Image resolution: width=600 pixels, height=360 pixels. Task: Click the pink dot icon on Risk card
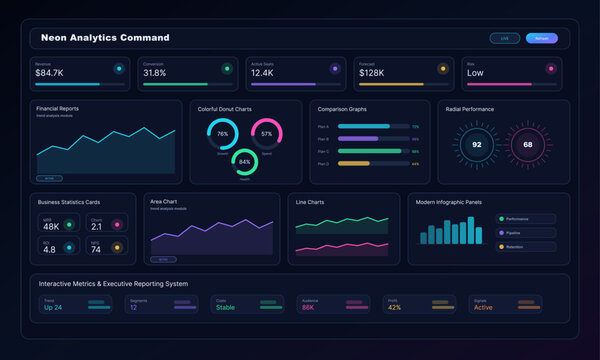point(551,69)
